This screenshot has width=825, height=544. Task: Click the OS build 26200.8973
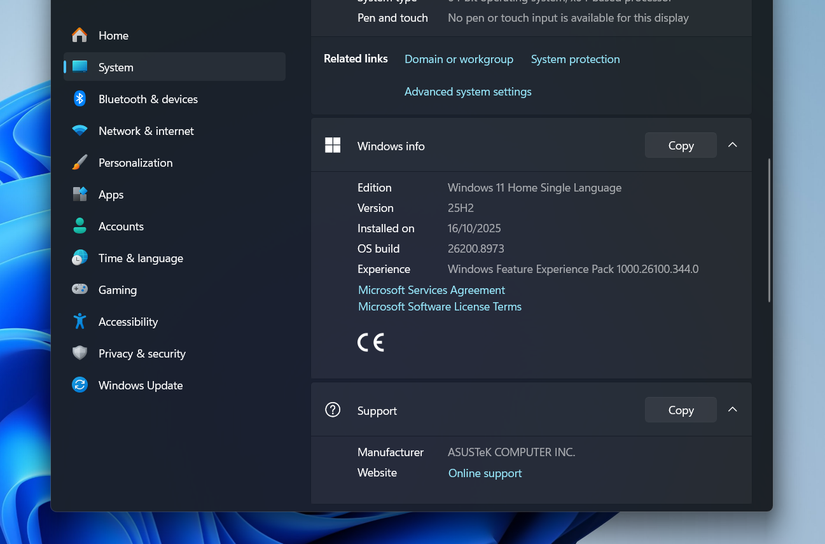476,248
